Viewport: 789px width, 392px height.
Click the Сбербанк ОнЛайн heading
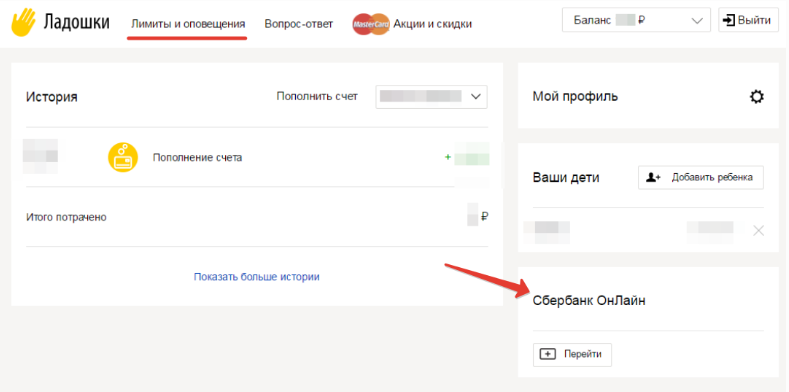[589, 301]
